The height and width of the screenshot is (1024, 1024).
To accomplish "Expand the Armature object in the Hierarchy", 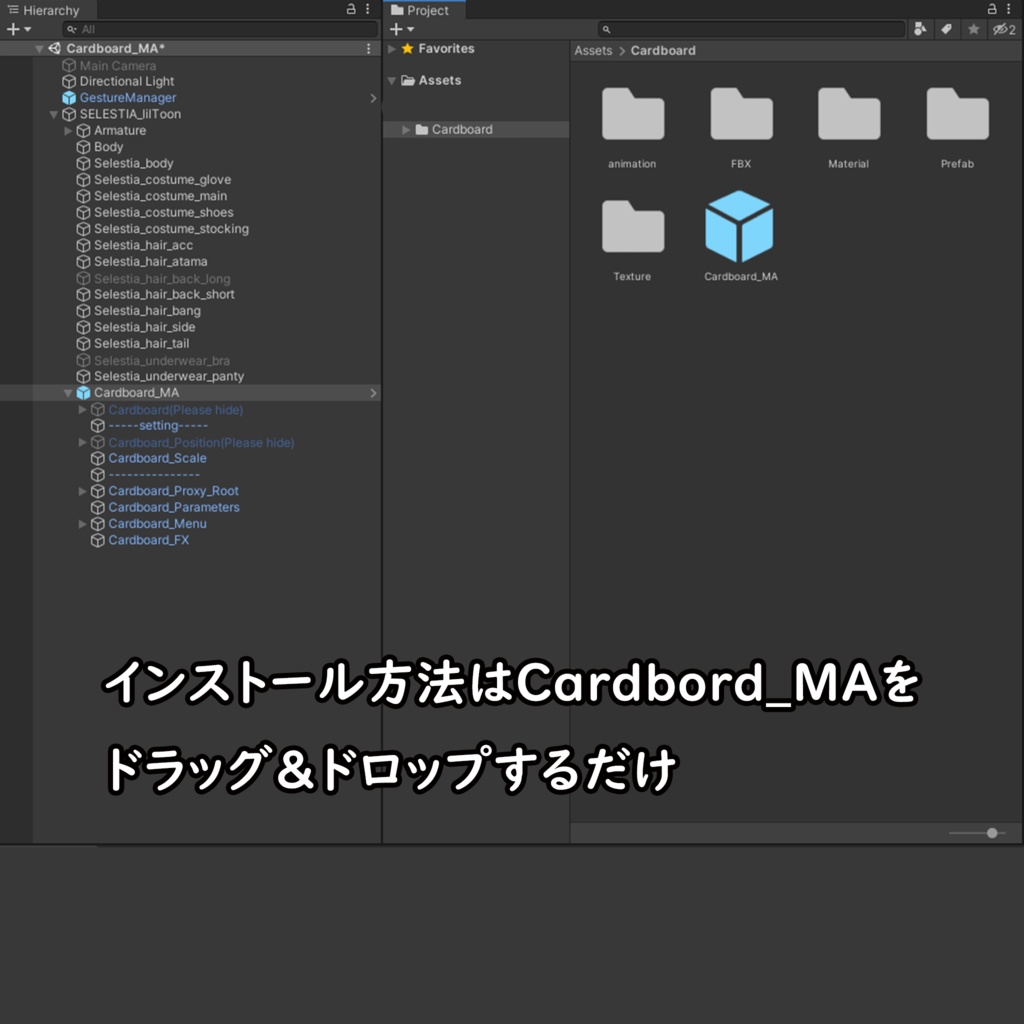I will [x=67, y=130].
